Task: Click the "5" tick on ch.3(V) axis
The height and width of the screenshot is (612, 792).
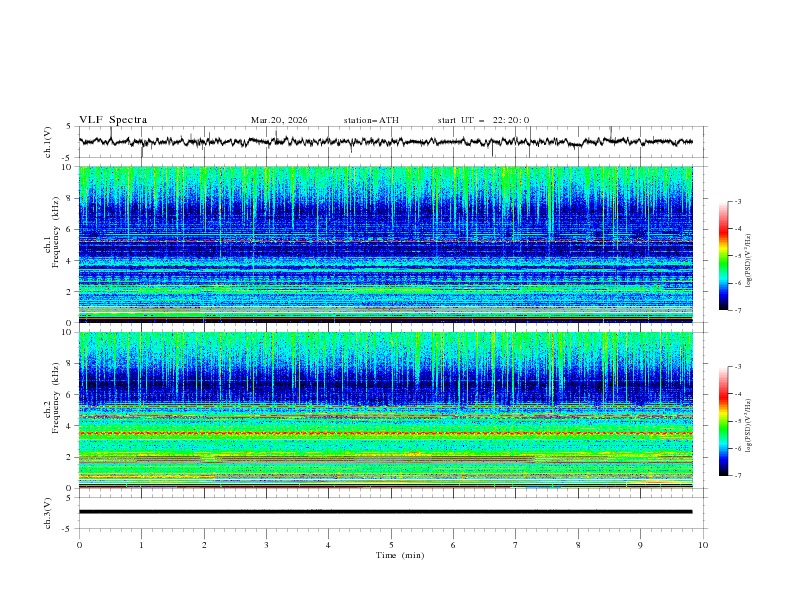Action: [70, 498]
